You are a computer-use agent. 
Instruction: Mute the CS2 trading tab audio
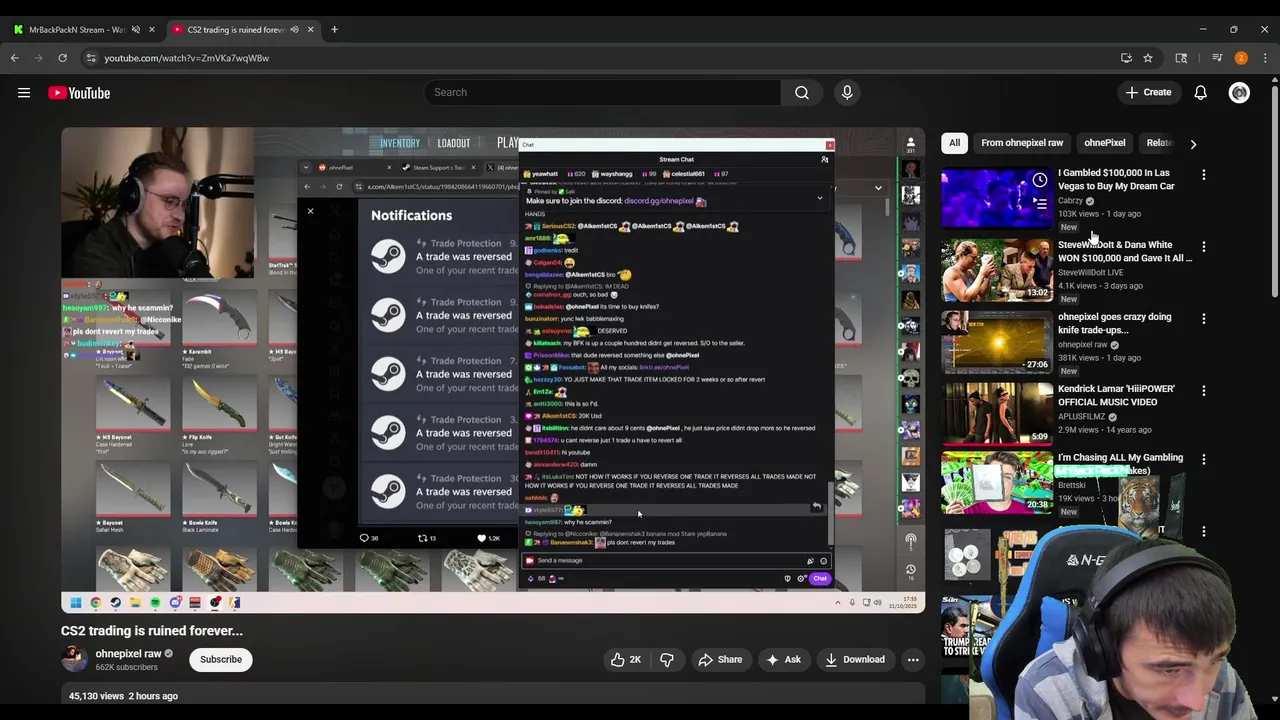[294, 30]
